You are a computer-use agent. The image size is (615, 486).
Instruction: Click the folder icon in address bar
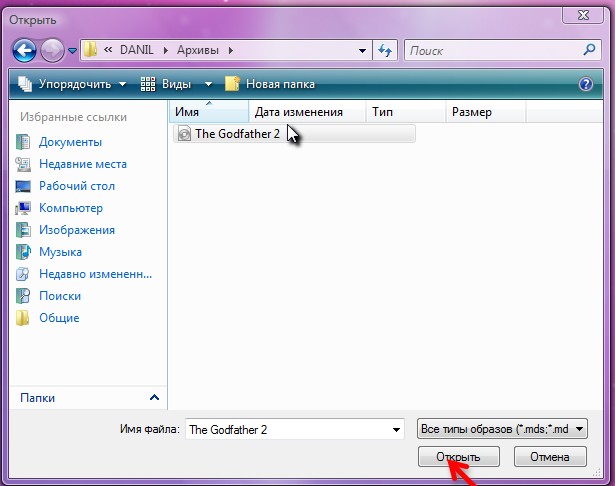91,50
